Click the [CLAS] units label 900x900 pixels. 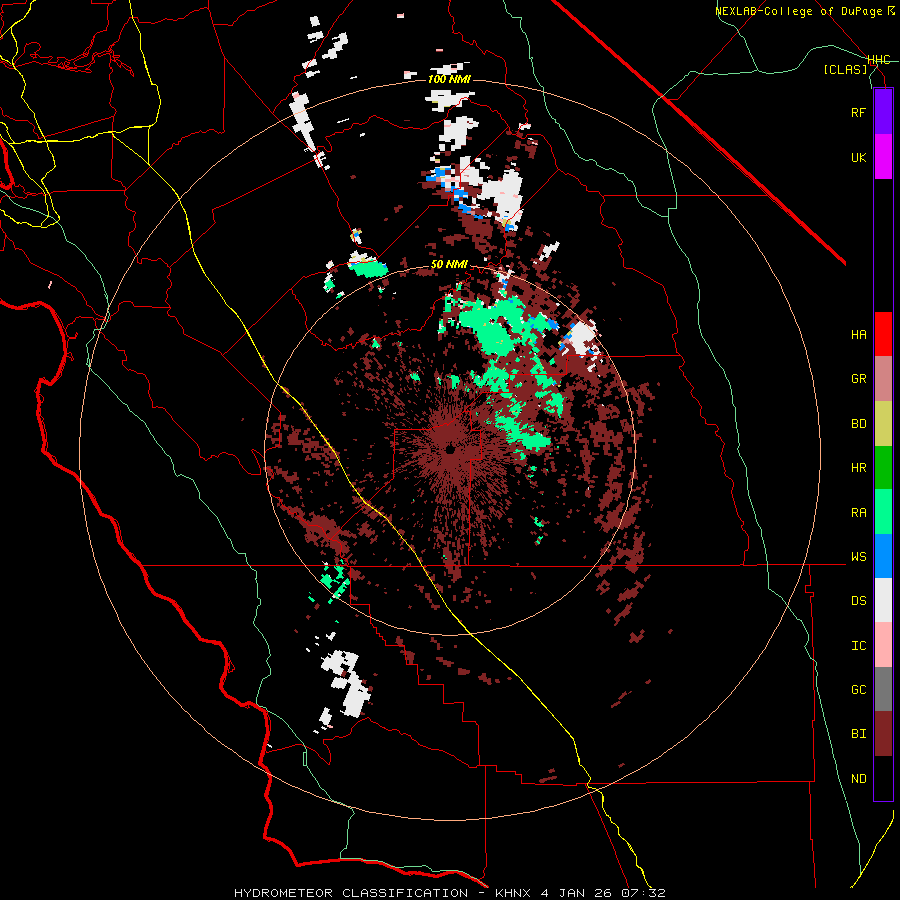[x=845, y=70]
